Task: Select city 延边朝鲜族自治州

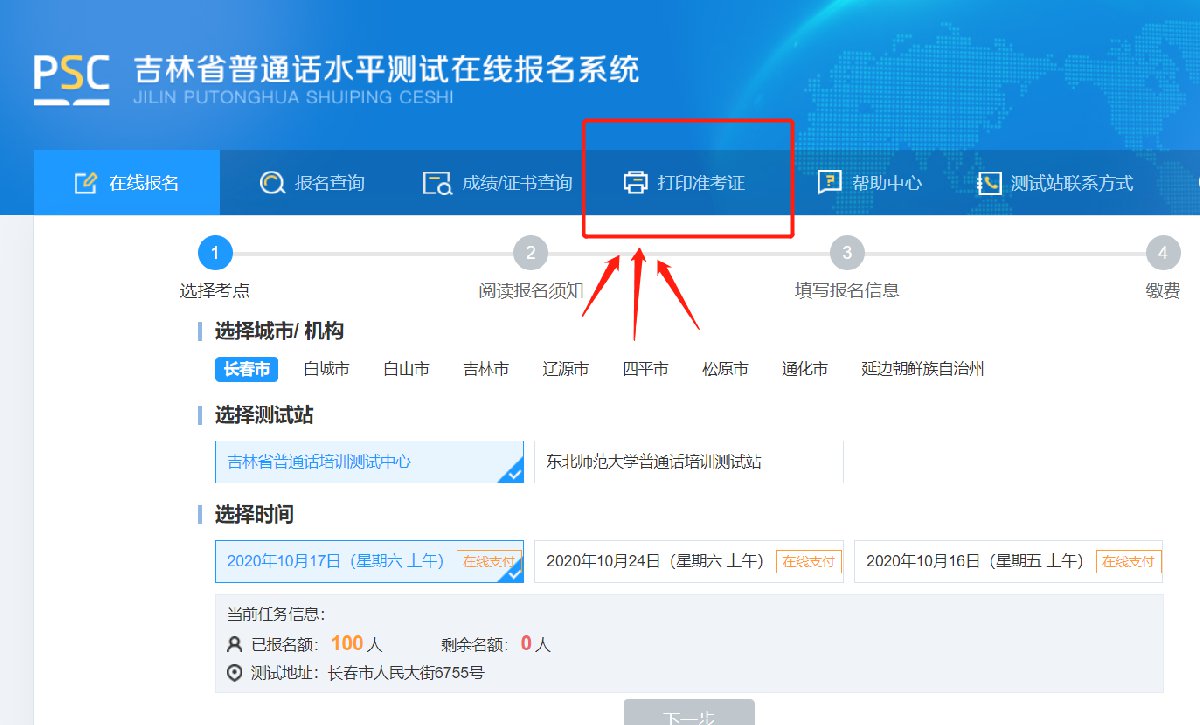Action: coord(923,369)
